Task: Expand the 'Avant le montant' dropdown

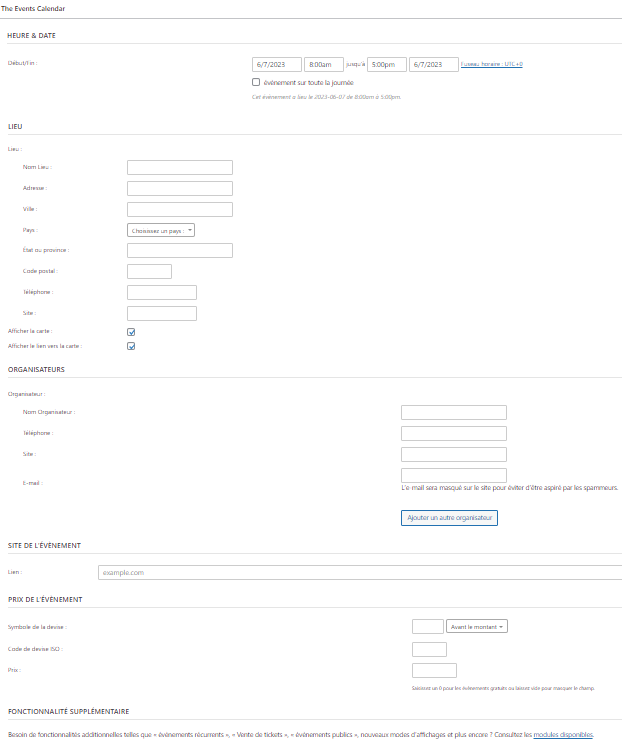Action: 477,627
